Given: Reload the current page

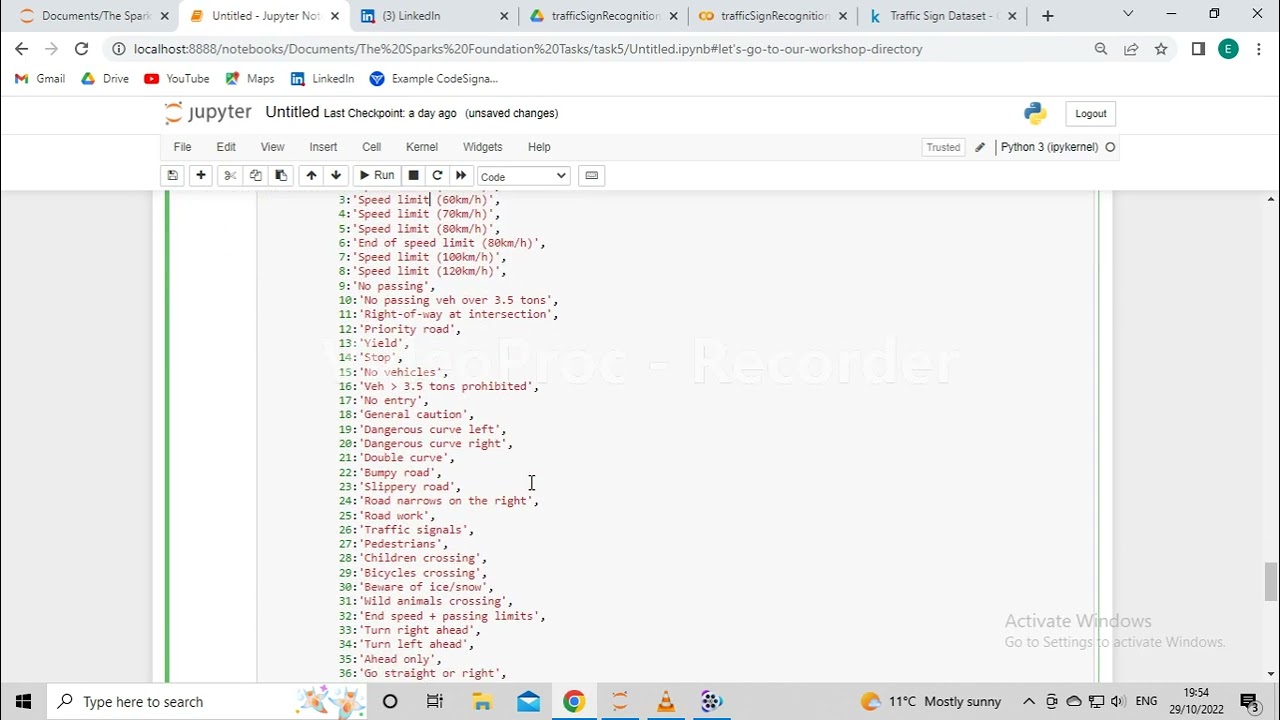Looking at the screenshot, I should (82, 49).
